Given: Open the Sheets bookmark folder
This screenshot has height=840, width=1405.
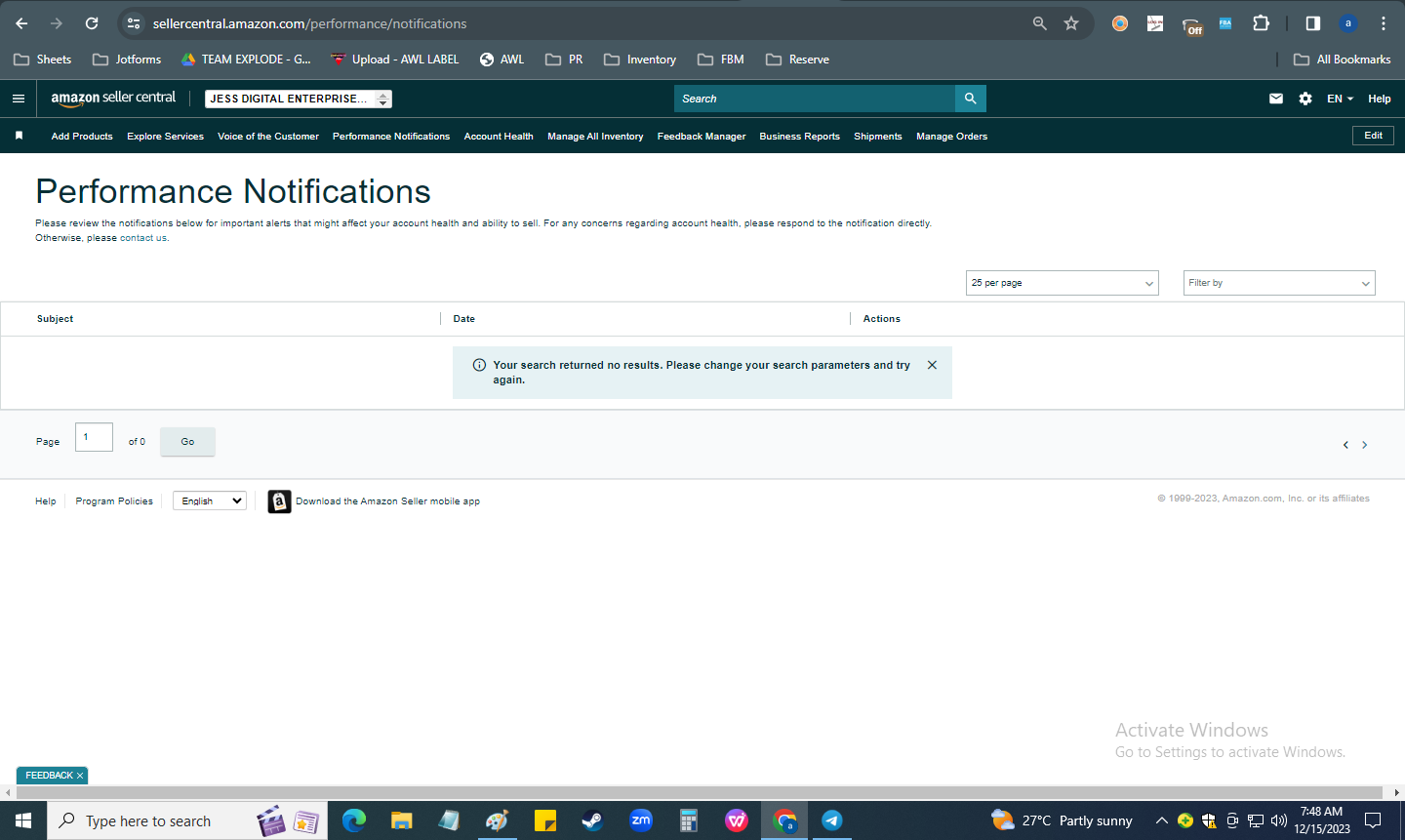Looking at the screenshot, I should (x=43, y=60).
